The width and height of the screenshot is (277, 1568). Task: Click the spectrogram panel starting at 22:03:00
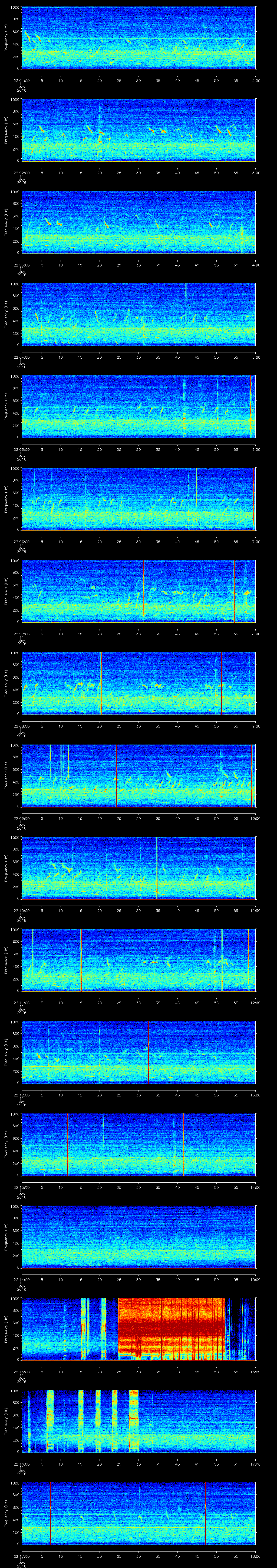139,222
